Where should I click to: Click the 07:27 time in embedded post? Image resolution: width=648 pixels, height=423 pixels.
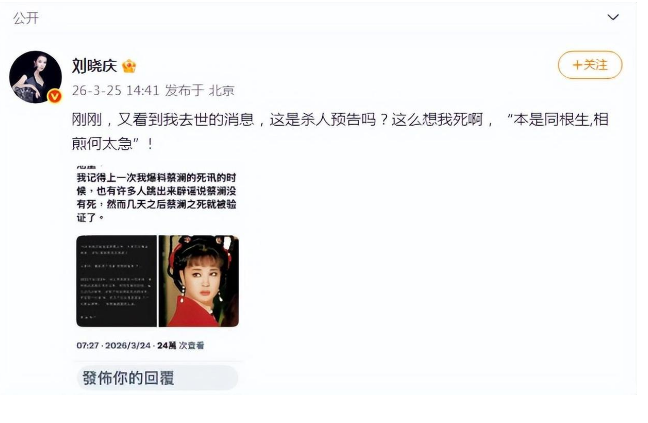(88, 345)
